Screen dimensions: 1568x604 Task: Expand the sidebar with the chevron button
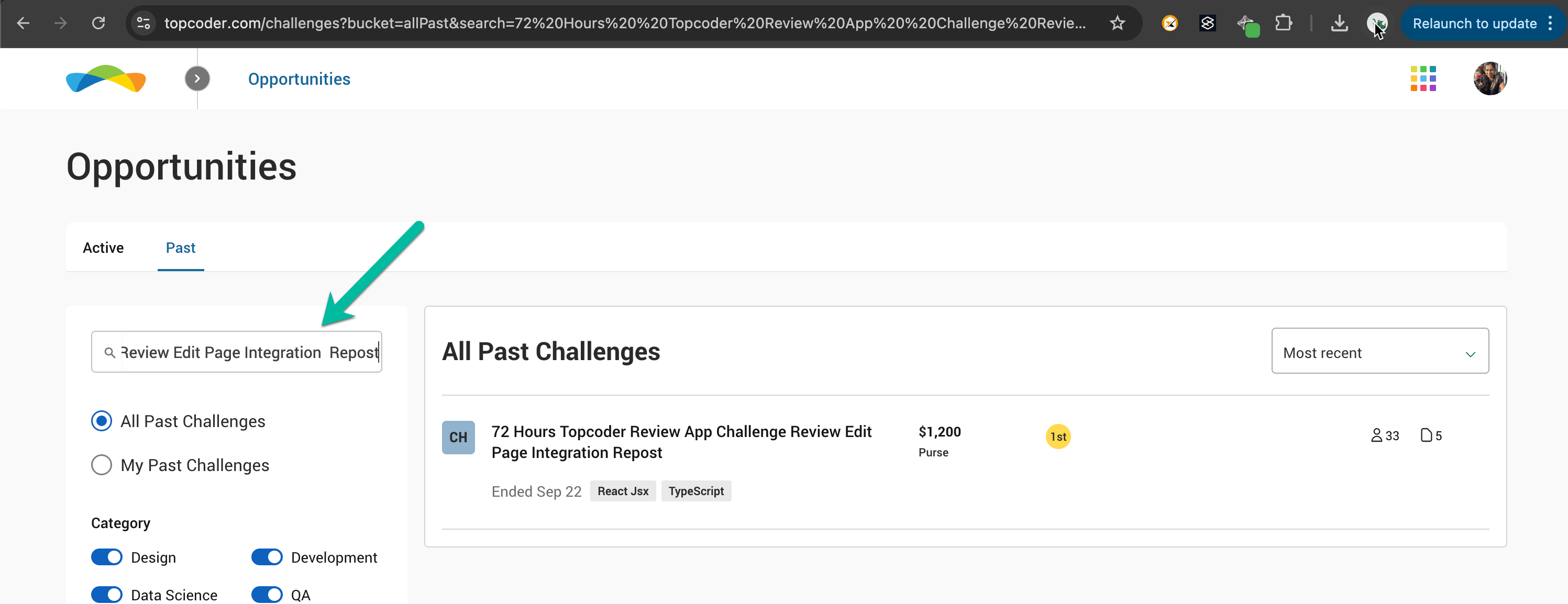coord(196,79)
